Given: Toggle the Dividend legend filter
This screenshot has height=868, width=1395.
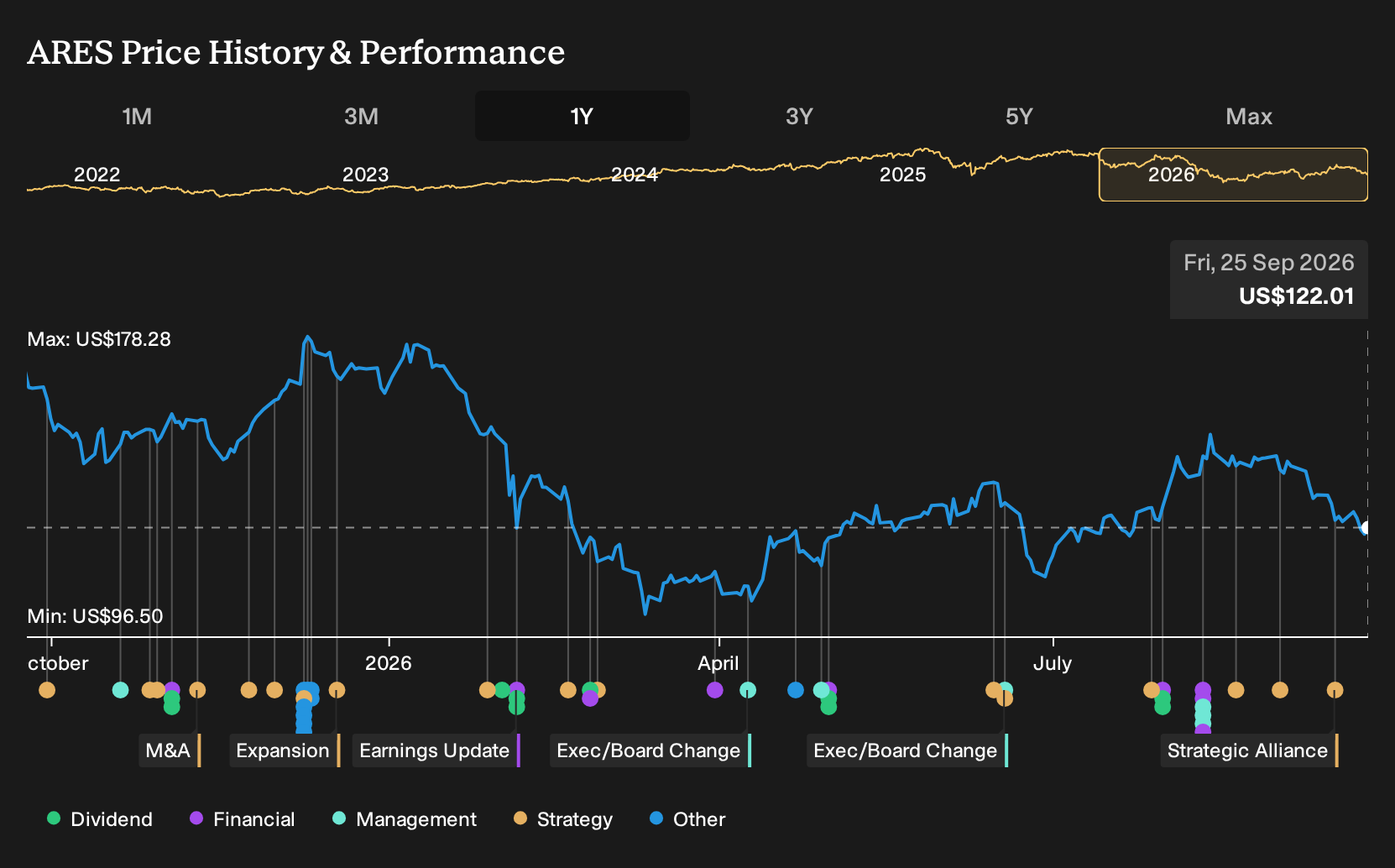Looking at the screenshot, I should 100,818.
